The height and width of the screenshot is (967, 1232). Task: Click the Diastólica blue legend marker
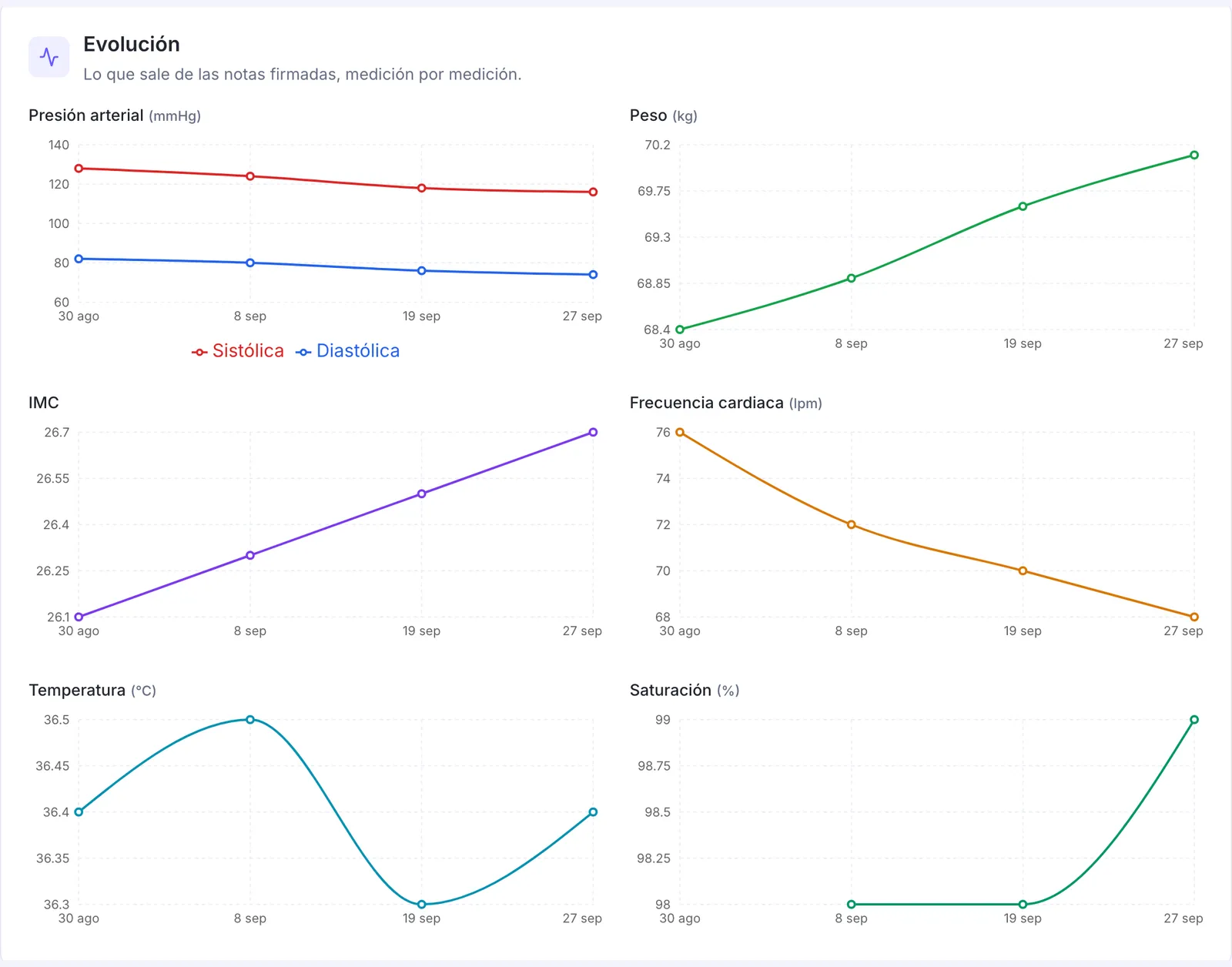coord(303,352)
